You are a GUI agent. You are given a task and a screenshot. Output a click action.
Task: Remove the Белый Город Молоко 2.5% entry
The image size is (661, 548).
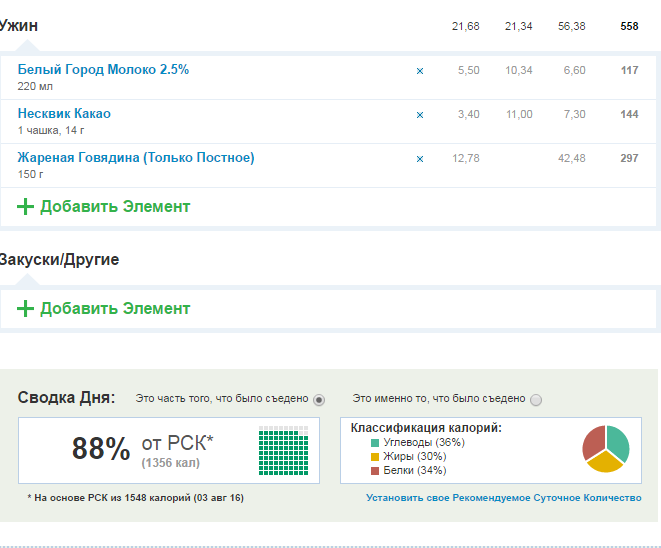tap(420, 71)
